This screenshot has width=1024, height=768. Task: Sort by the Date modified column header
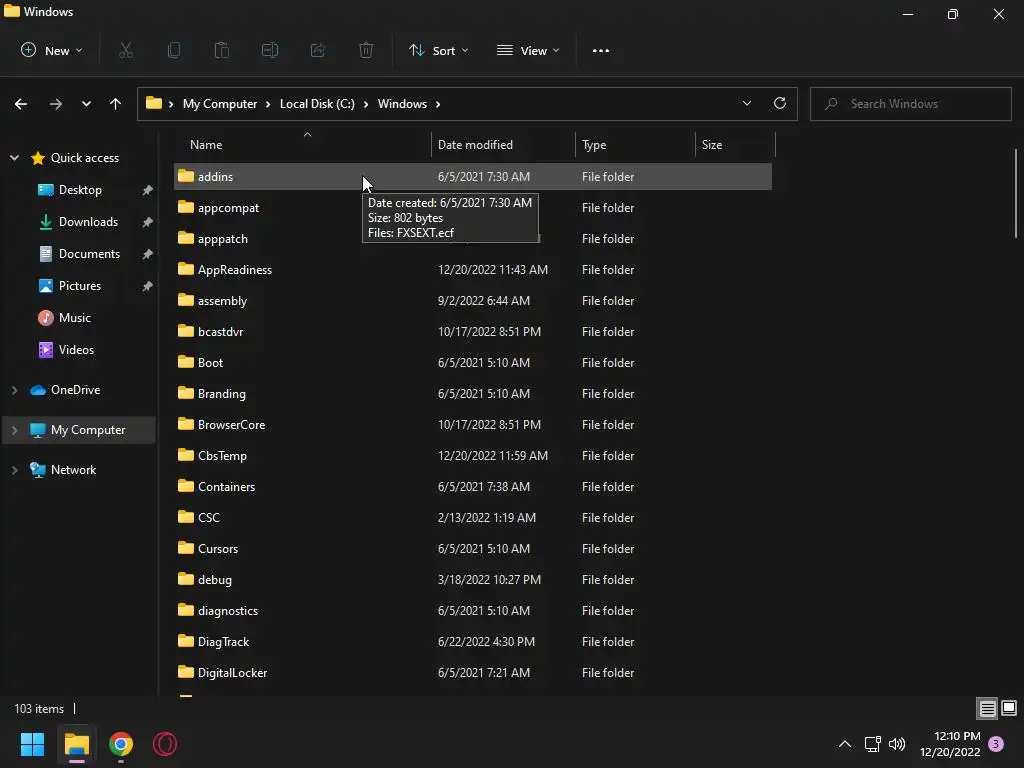tap(503, 144)
